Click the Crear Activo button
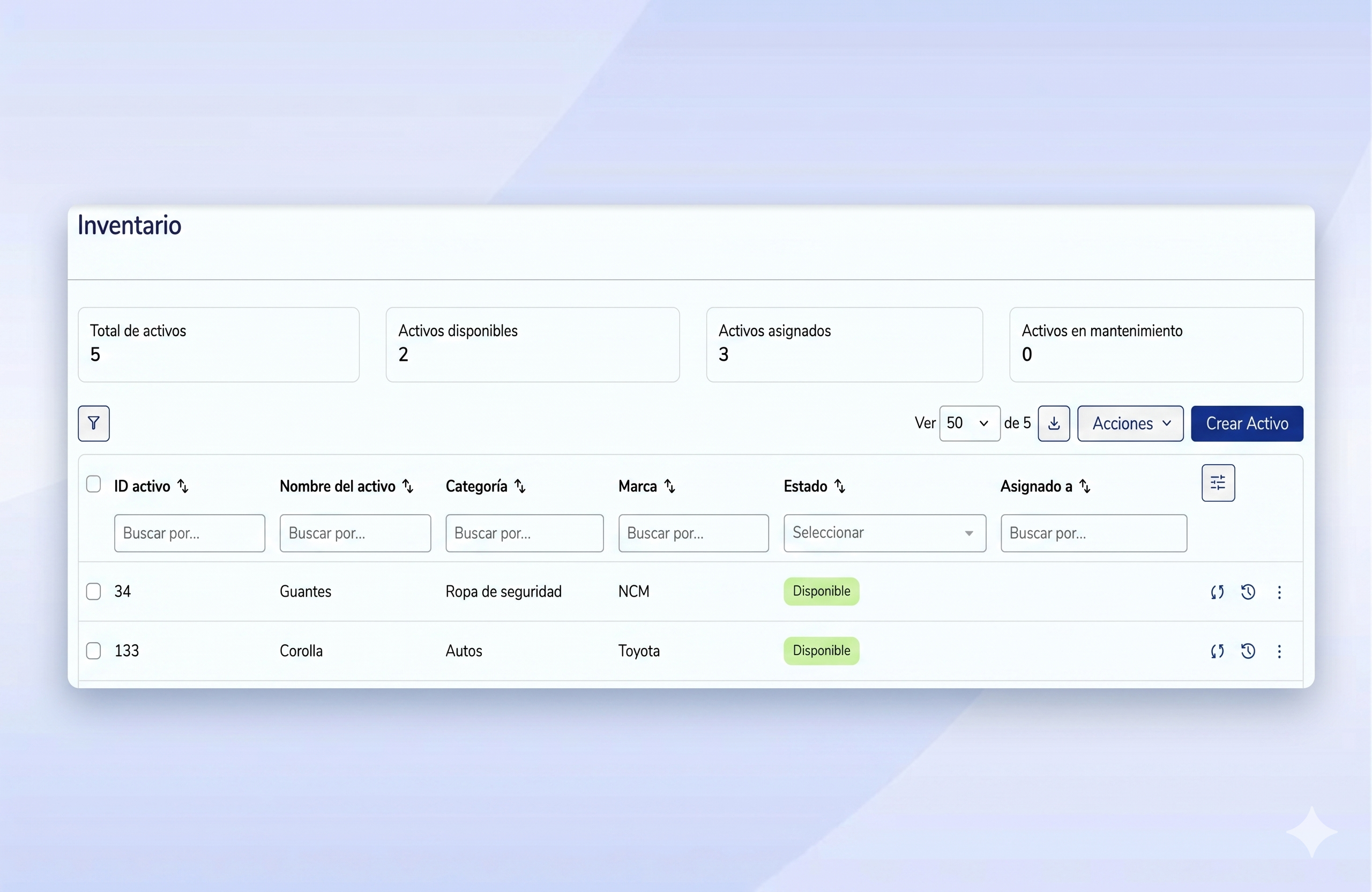 [1247, 423]
